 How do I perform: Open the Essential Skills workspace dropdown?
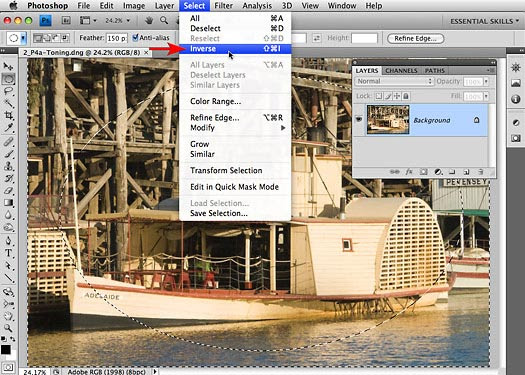tap(484, 21)
